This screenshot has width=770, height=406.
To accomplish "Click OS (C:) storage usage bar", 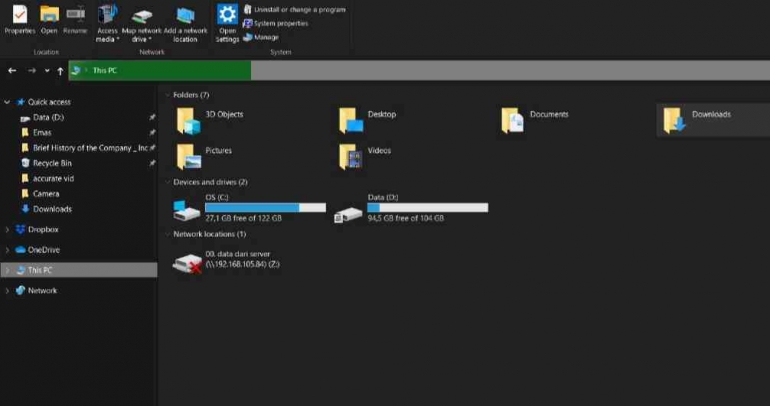I will (x=265, y=208).
